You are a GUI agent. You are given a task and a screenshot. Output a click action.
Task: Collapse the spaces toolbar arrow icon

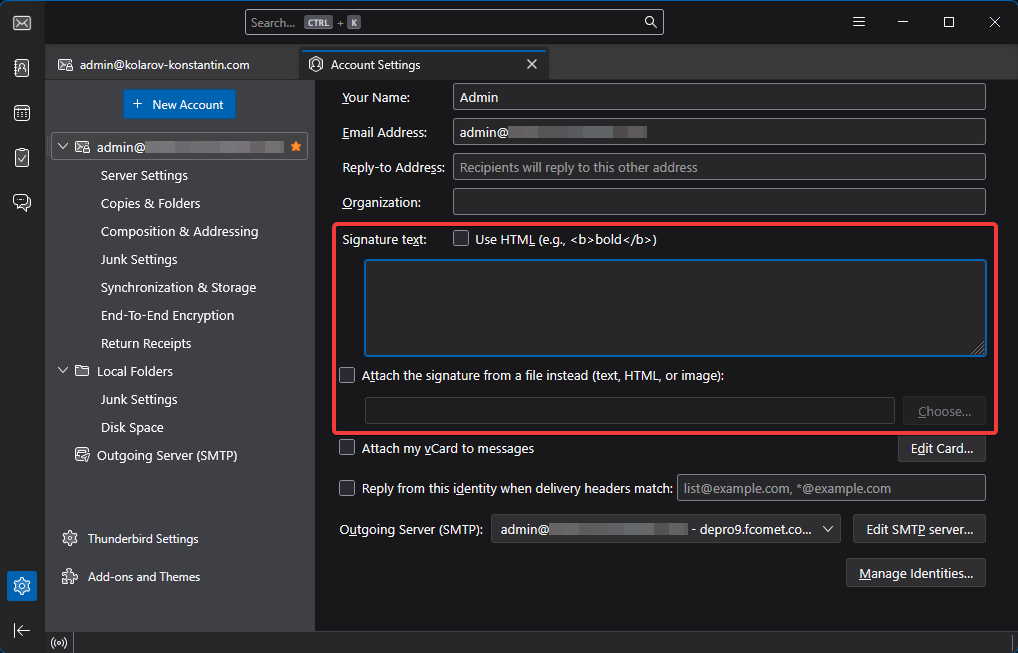tap(22, 630)
